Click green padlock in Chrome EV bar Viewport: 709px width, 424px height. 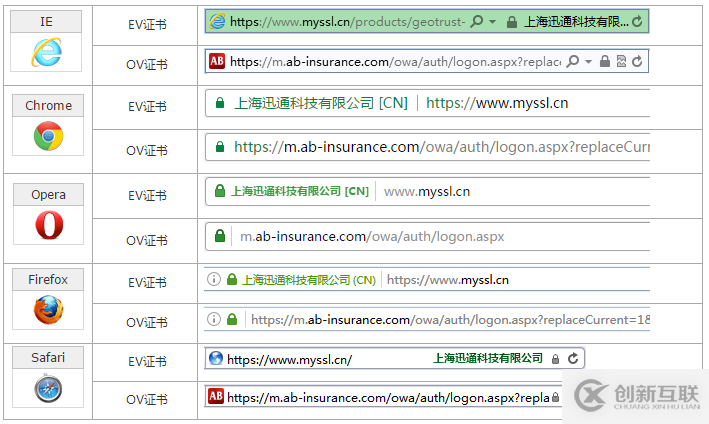tap(220, 103)
